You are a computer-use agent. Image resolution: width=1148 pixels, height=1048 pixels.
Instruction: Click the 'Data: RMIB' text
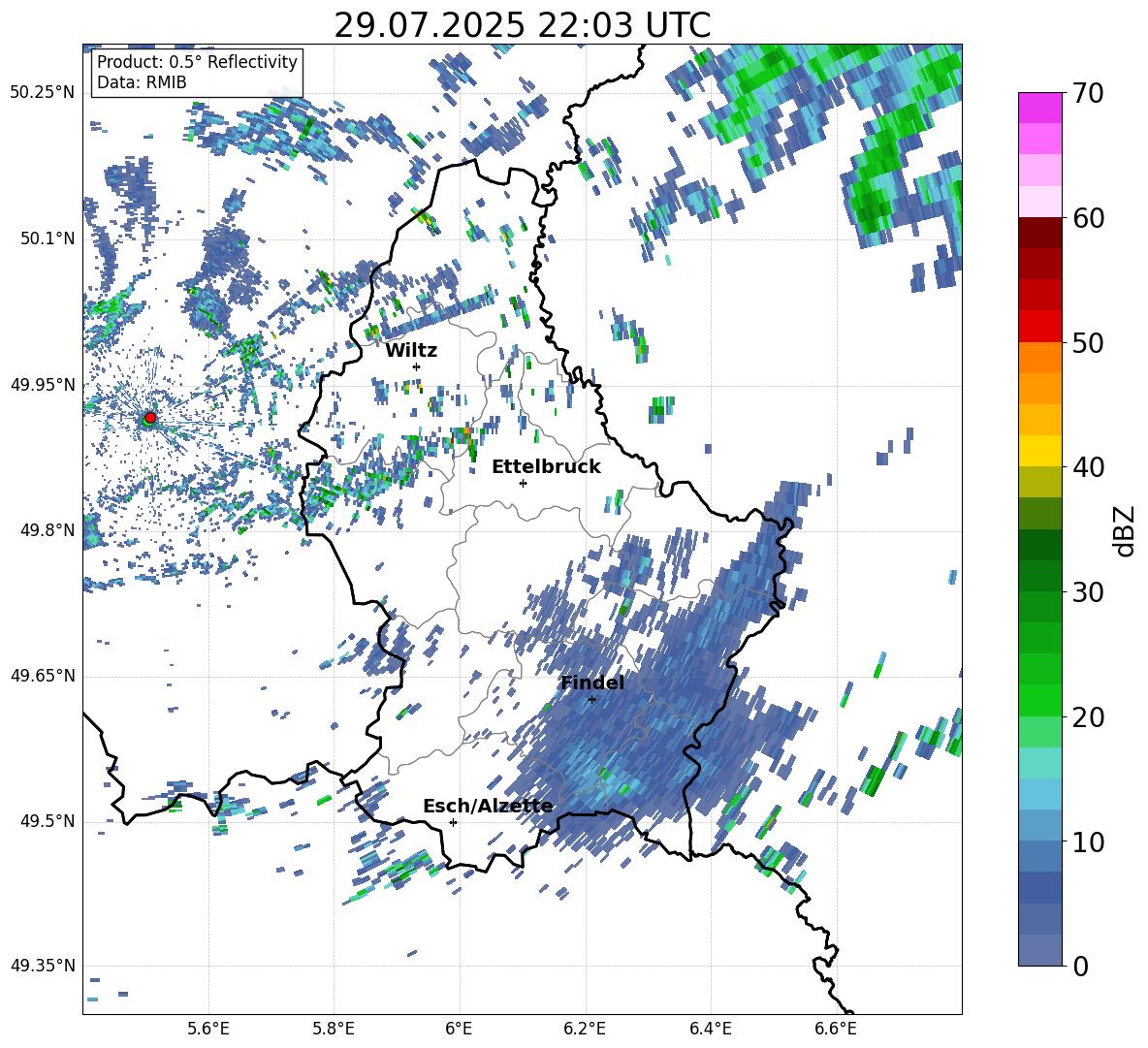[142, 82]
